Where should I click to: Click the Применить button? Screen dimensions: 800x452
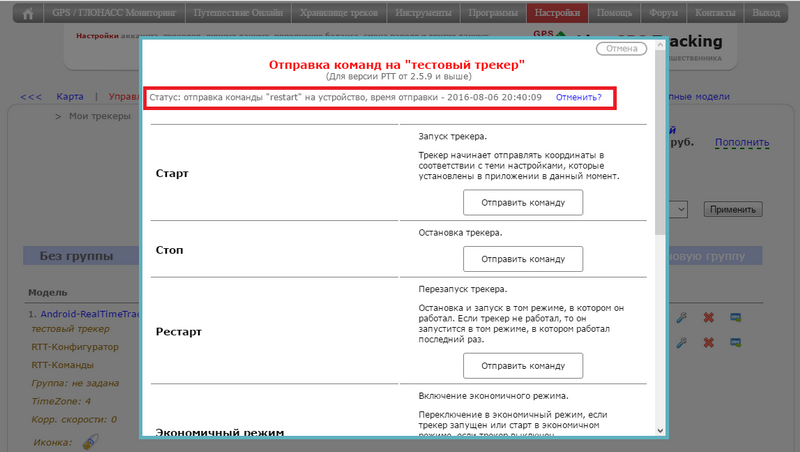pos(733,210)
